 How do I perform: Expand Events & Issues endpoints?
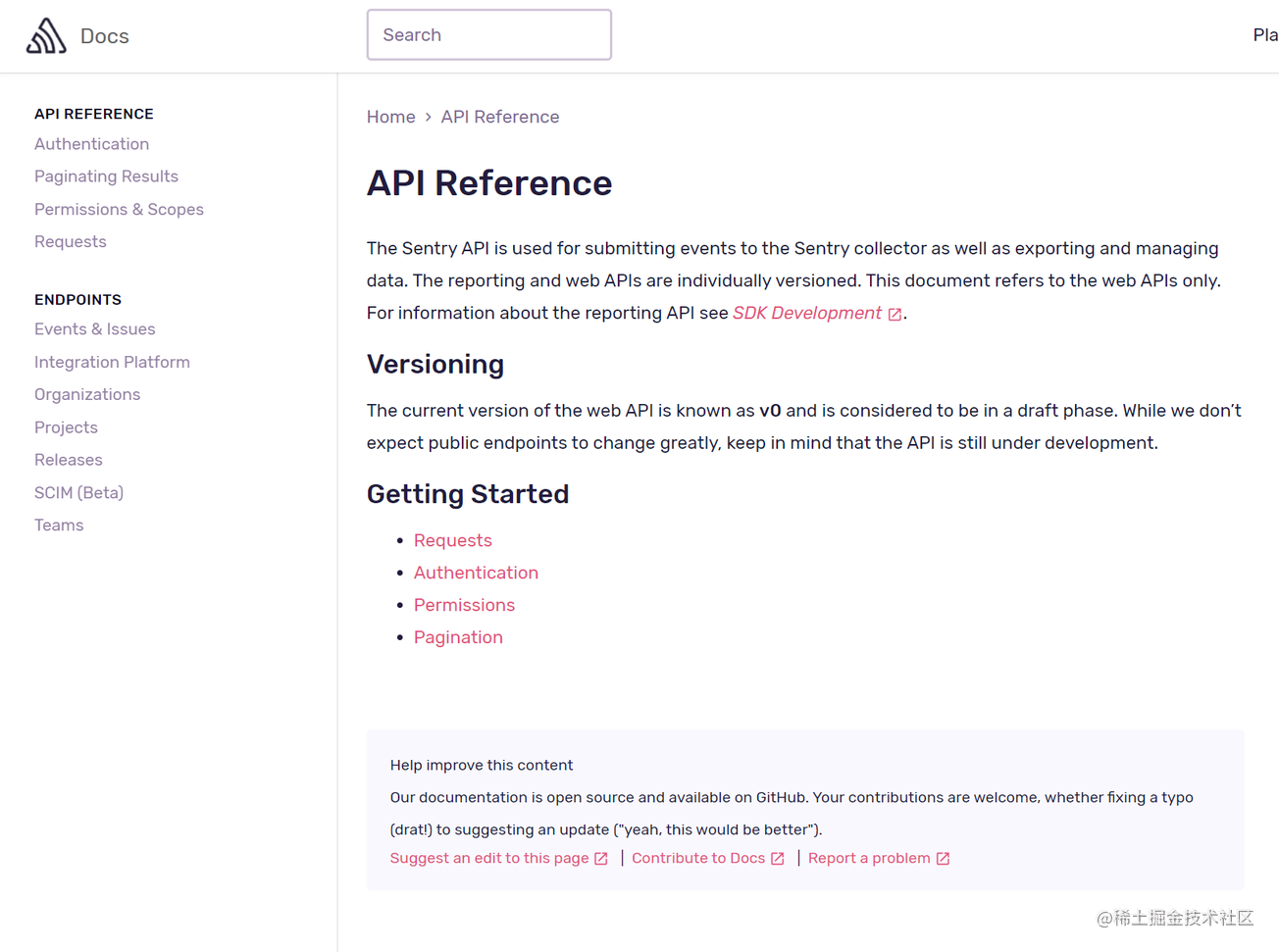pyautogui.click(x=94, y=329)
